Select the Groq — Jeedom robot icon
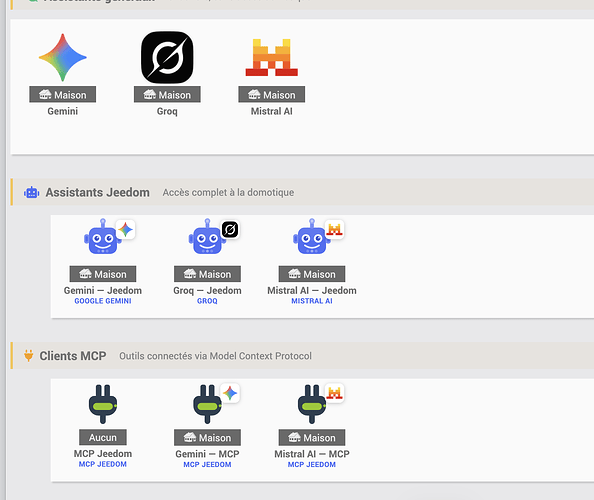Screen dimensions: 594x500 (x=207, y=237)
